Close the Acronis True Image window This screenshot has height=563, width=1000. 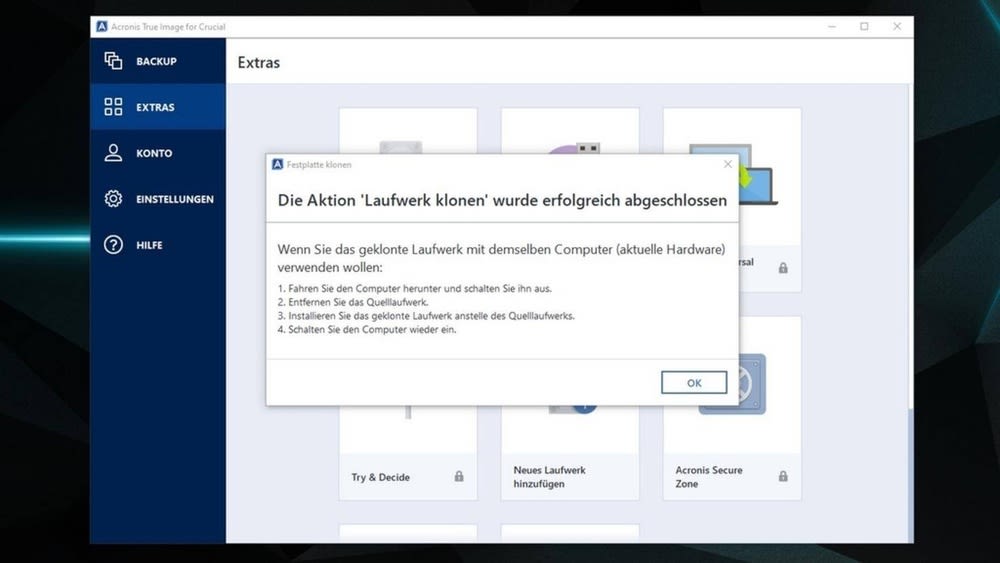[x=897, y=26]
